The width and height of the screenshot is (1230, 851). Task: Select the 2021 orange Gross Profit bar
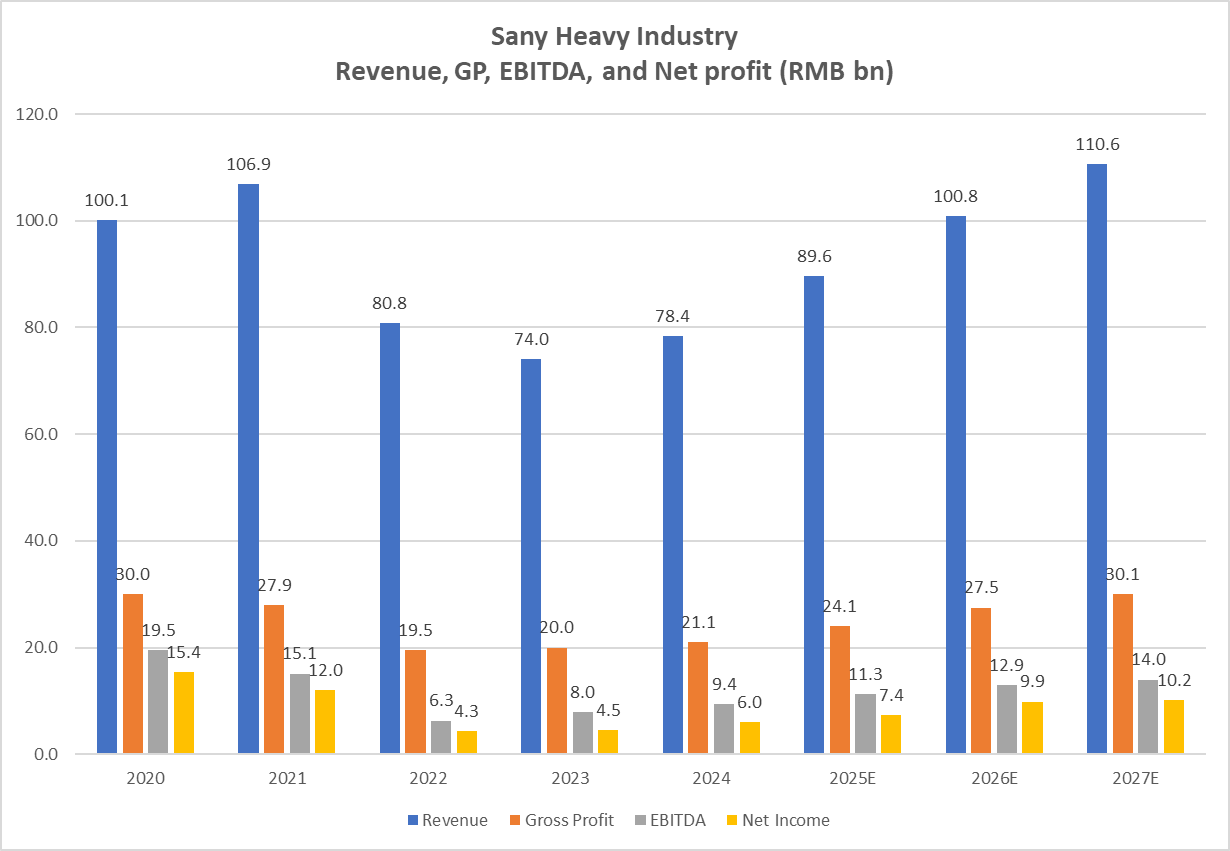274,679
